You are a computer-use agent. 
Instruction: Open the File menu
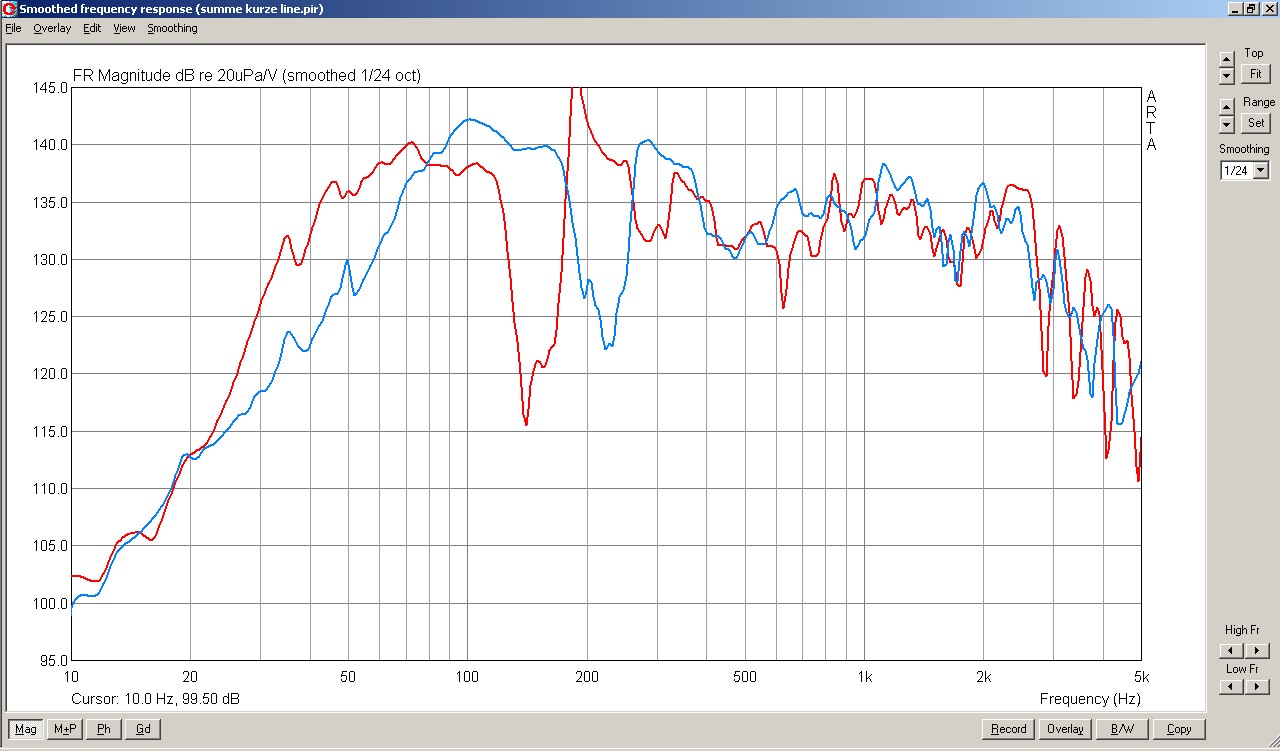click(x=13, y=28)
